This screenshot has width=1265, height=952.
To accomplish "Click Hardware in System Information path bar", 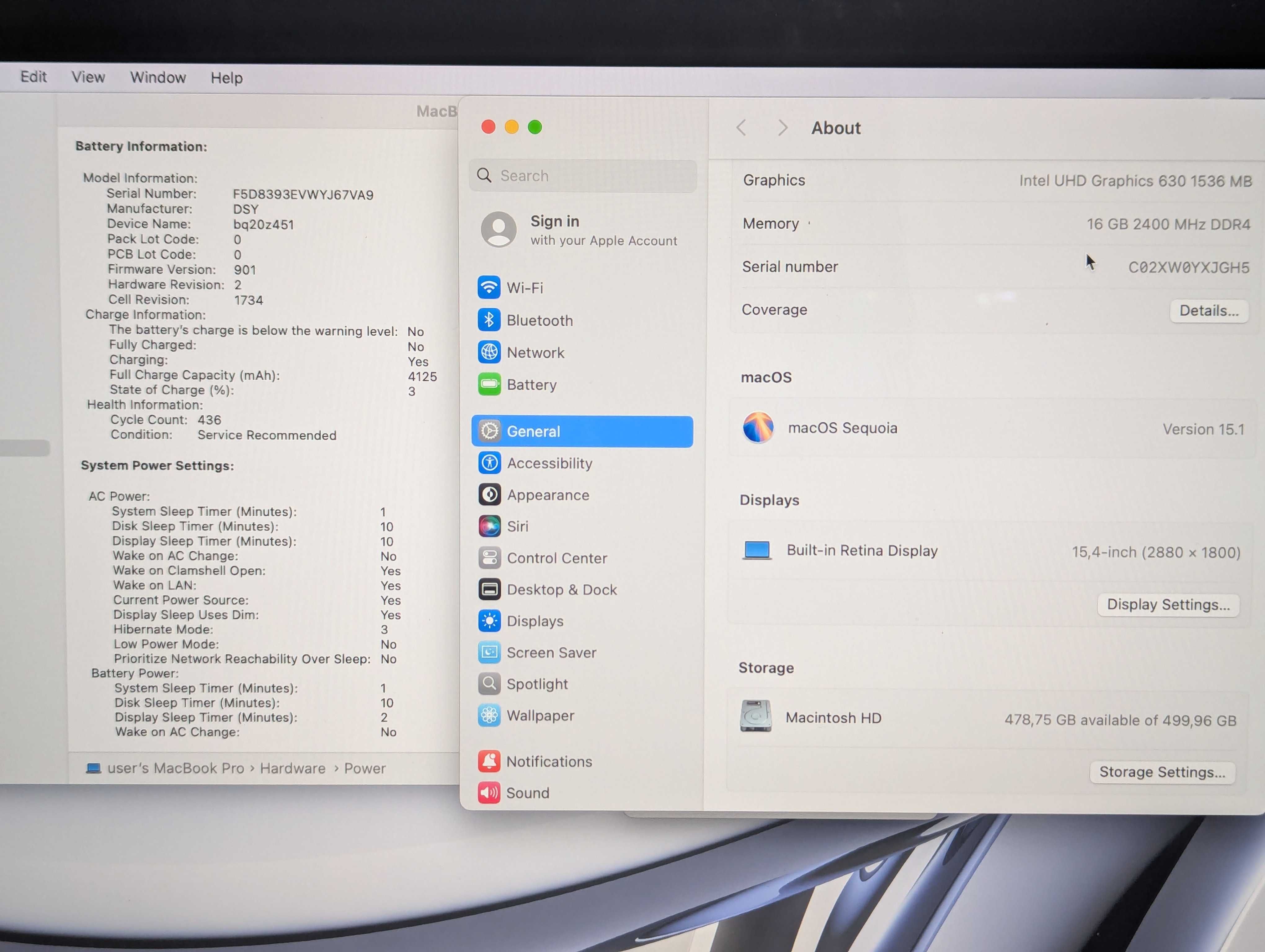I will click(x=293, y=768).
